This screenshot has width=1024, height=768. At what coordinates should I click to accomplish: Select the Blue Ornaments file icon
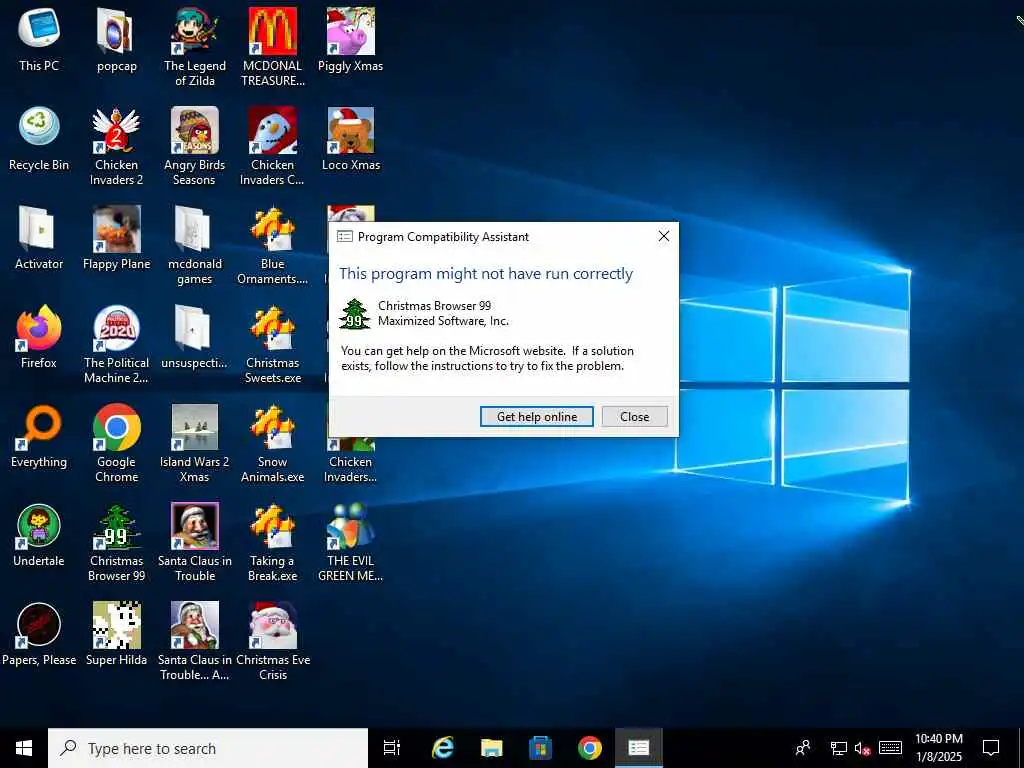click(272, 229)
